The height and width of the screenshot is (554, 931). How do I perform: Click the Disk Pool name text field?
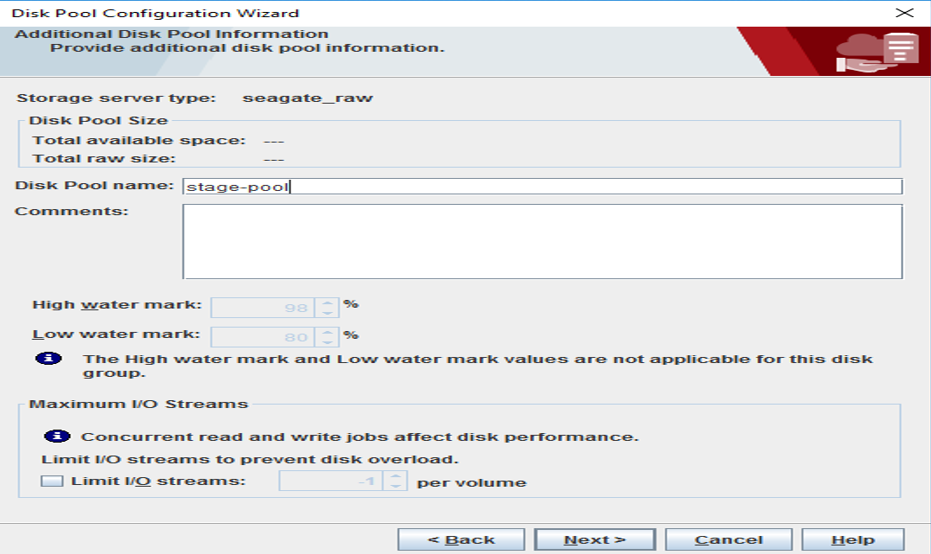540,186
